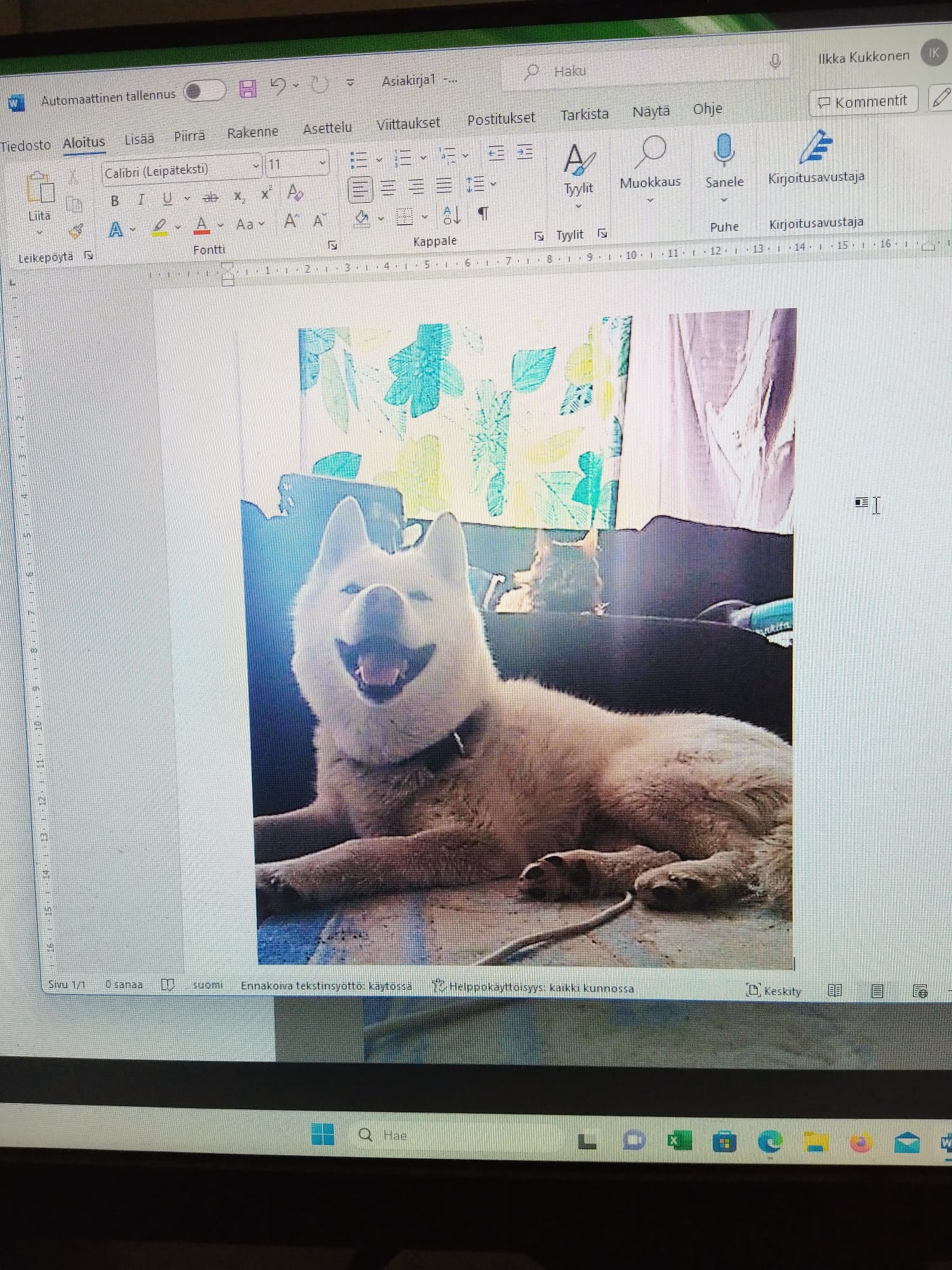This screenshot has width=952, height=1270.
Task: Select the Align Left button
Action: [x=360, y=189]
